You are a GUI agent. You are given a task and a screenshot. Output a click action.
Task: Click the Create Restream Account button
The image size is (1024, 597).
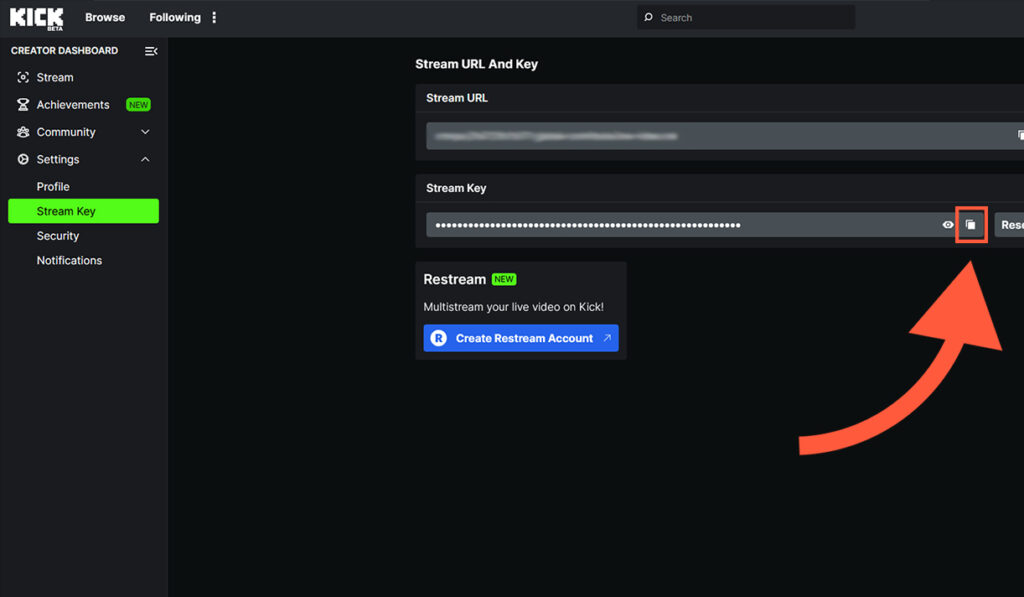pos(520,338)
